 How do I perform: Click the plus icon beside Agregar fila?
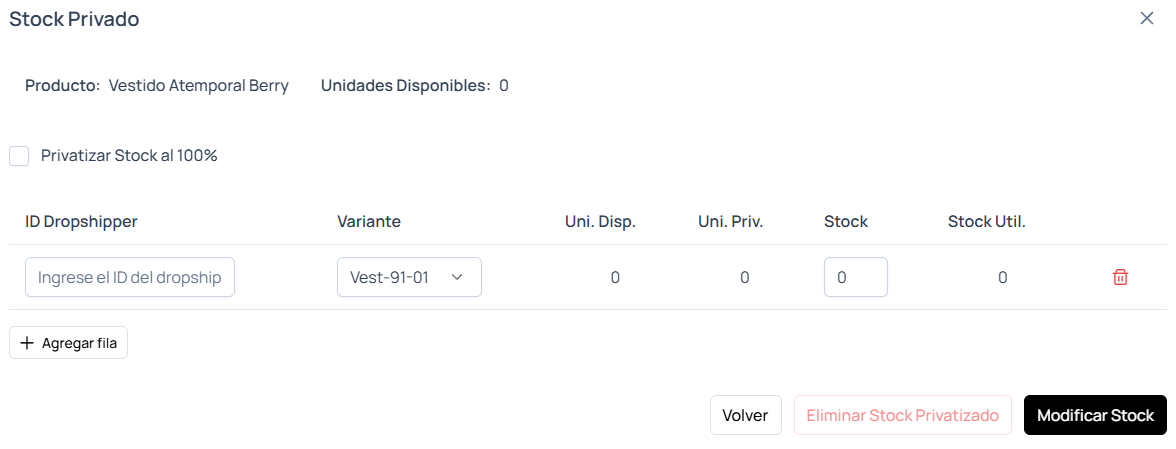pyautogui.click(x=27, y=343)
